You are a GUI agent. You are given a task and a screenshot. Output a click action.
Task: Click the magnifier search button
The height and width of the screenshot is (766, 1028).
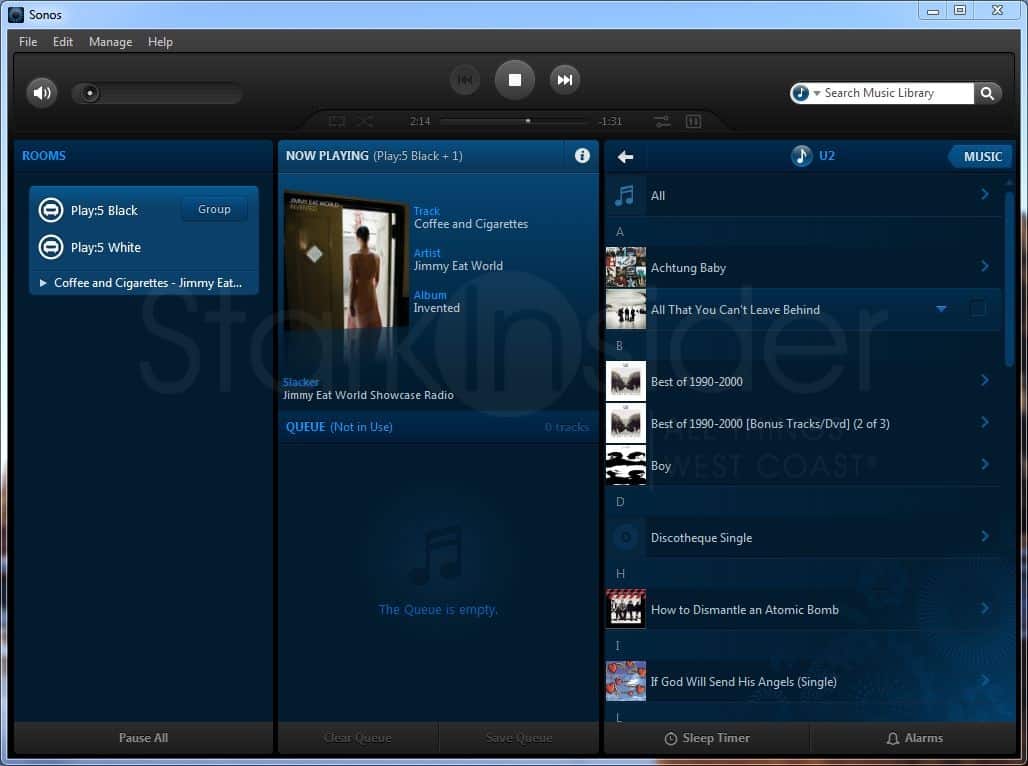click(987, 93)
